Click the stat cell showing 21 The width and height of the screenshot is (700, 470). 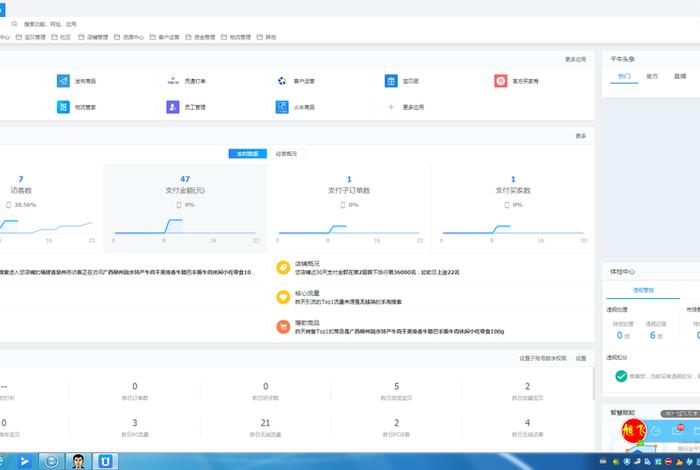265,427
